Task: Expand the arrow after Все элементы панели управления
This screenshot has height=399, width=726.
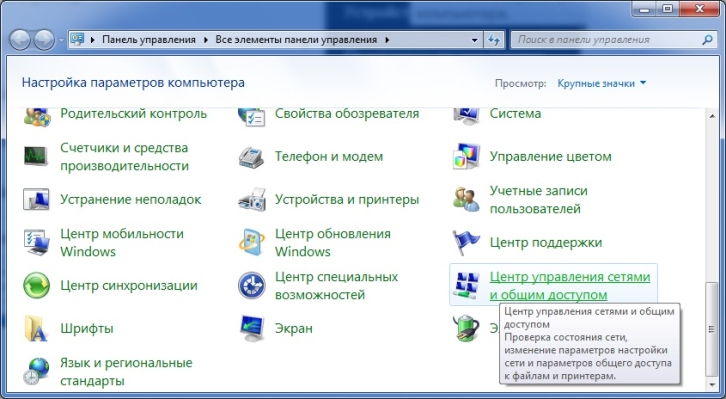Action: tap(387, 40)
